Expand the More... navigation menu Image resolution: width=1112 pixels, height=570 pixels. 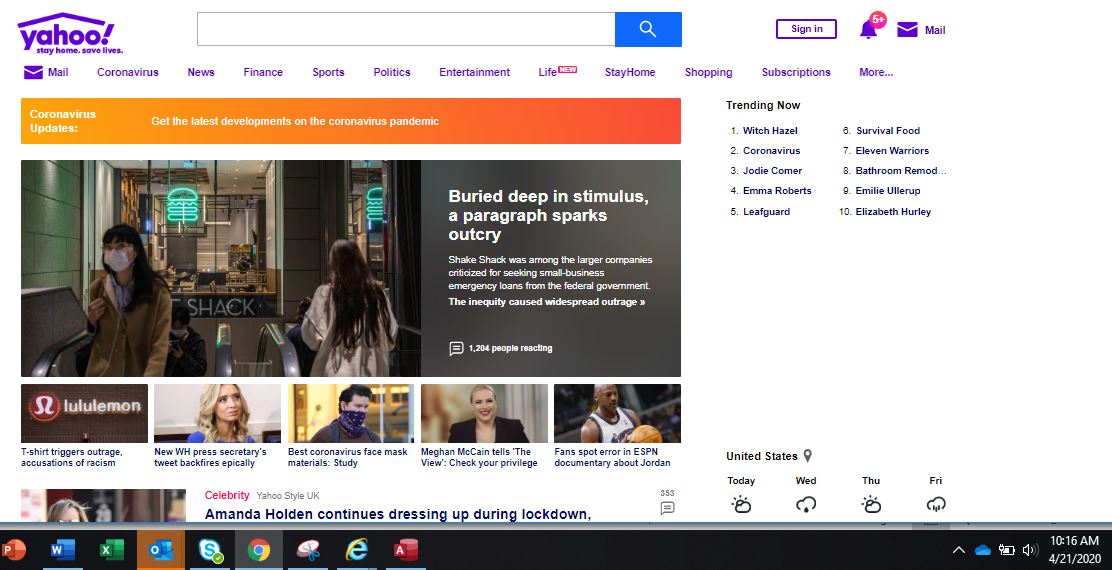coord(876,72)
